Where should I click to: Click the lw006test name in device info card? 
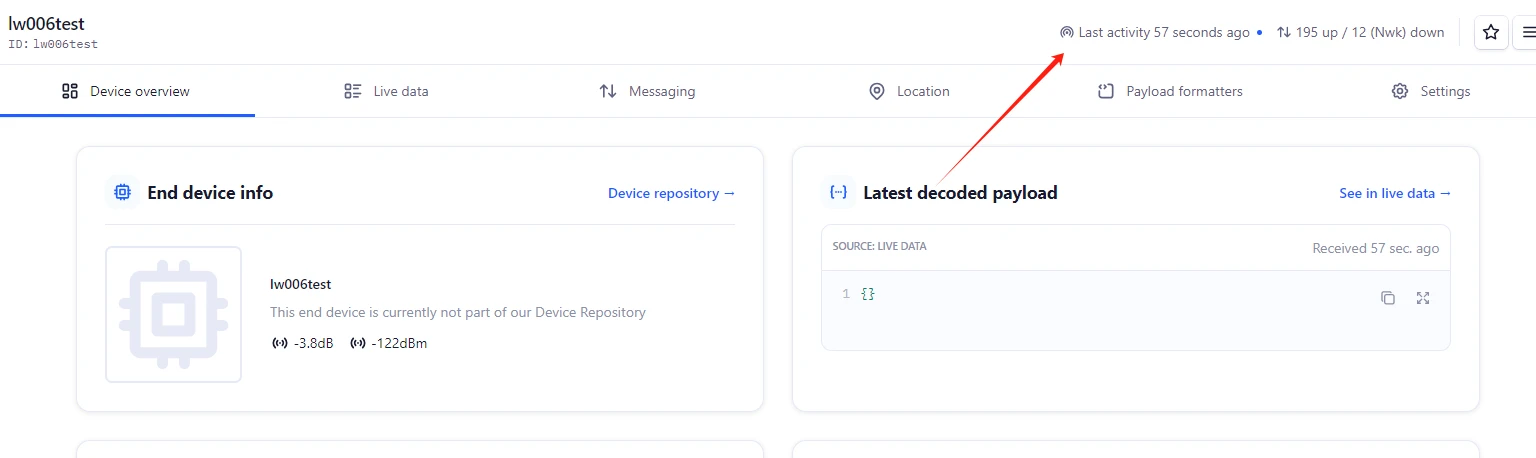pyautogui.click(x=300, y=284)
